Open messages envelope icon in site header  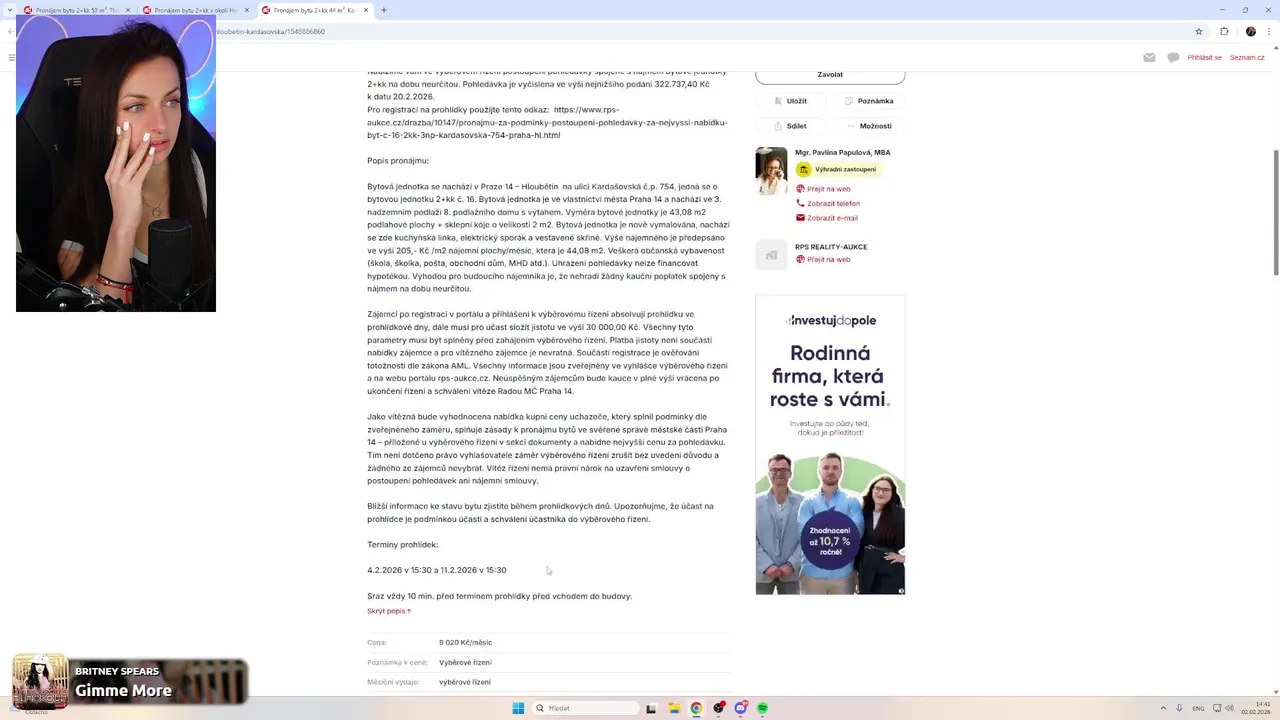(x=1150, y=58)
